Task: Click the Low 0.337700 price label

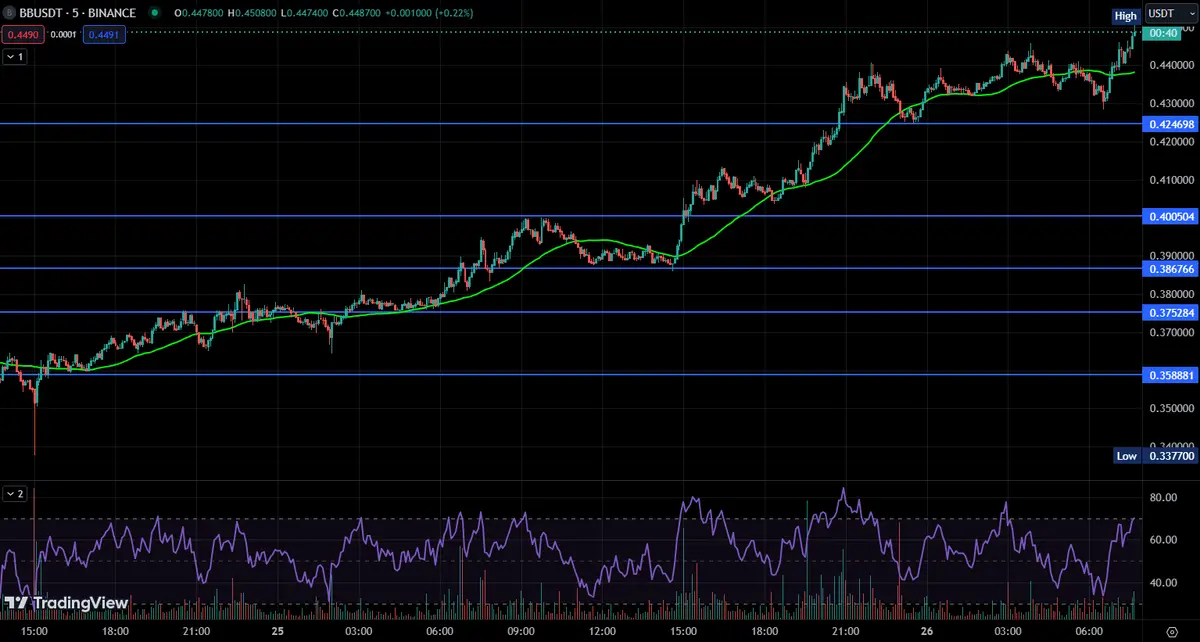Action: click(x=1155, y=456)
